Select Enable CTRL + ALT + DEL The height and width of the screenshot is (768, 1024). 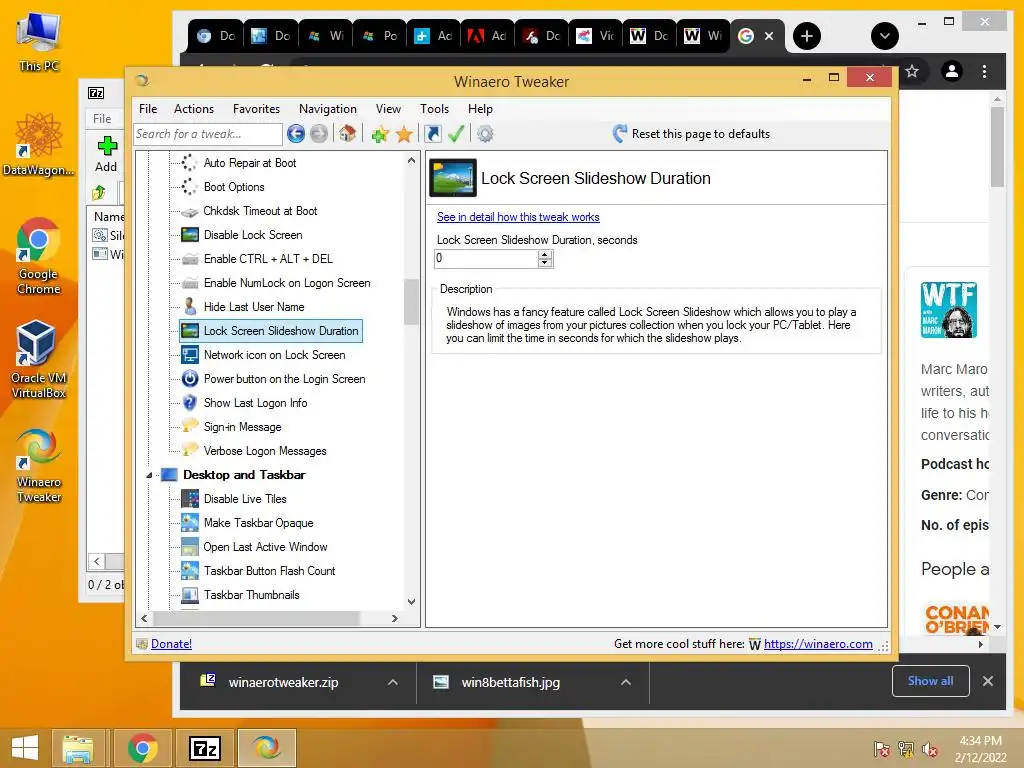(268, 259)
